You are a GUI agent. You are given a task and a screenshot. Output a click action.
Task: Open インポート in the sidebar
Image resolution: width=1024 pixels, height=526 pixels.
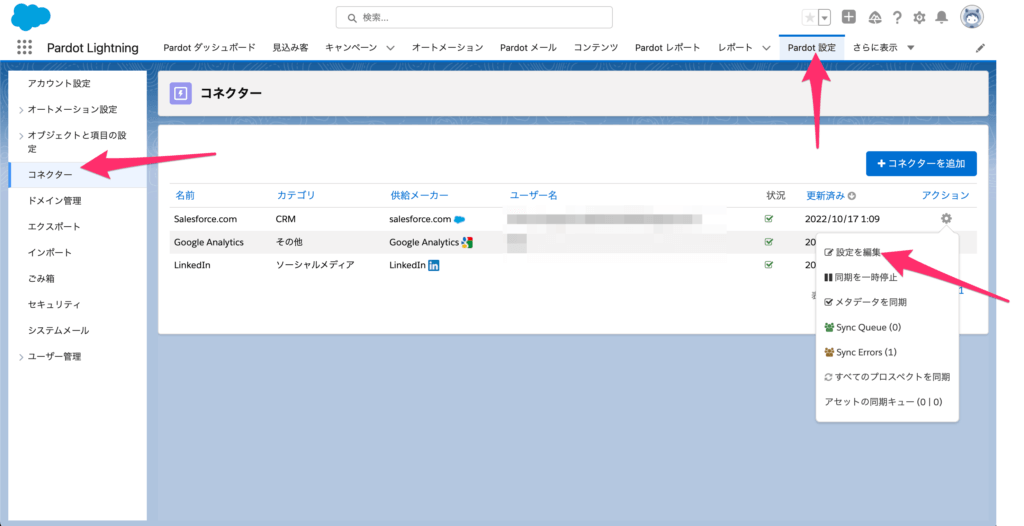click(x=50, y=252)
